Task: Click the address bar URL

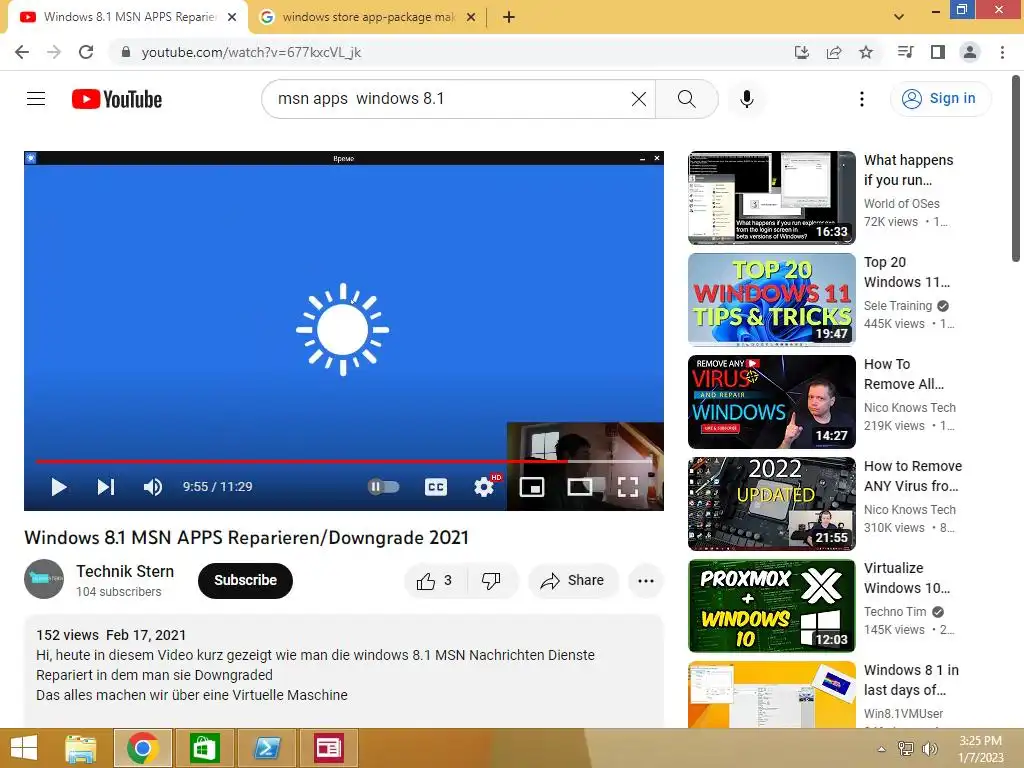Action: tap(251, 52)
